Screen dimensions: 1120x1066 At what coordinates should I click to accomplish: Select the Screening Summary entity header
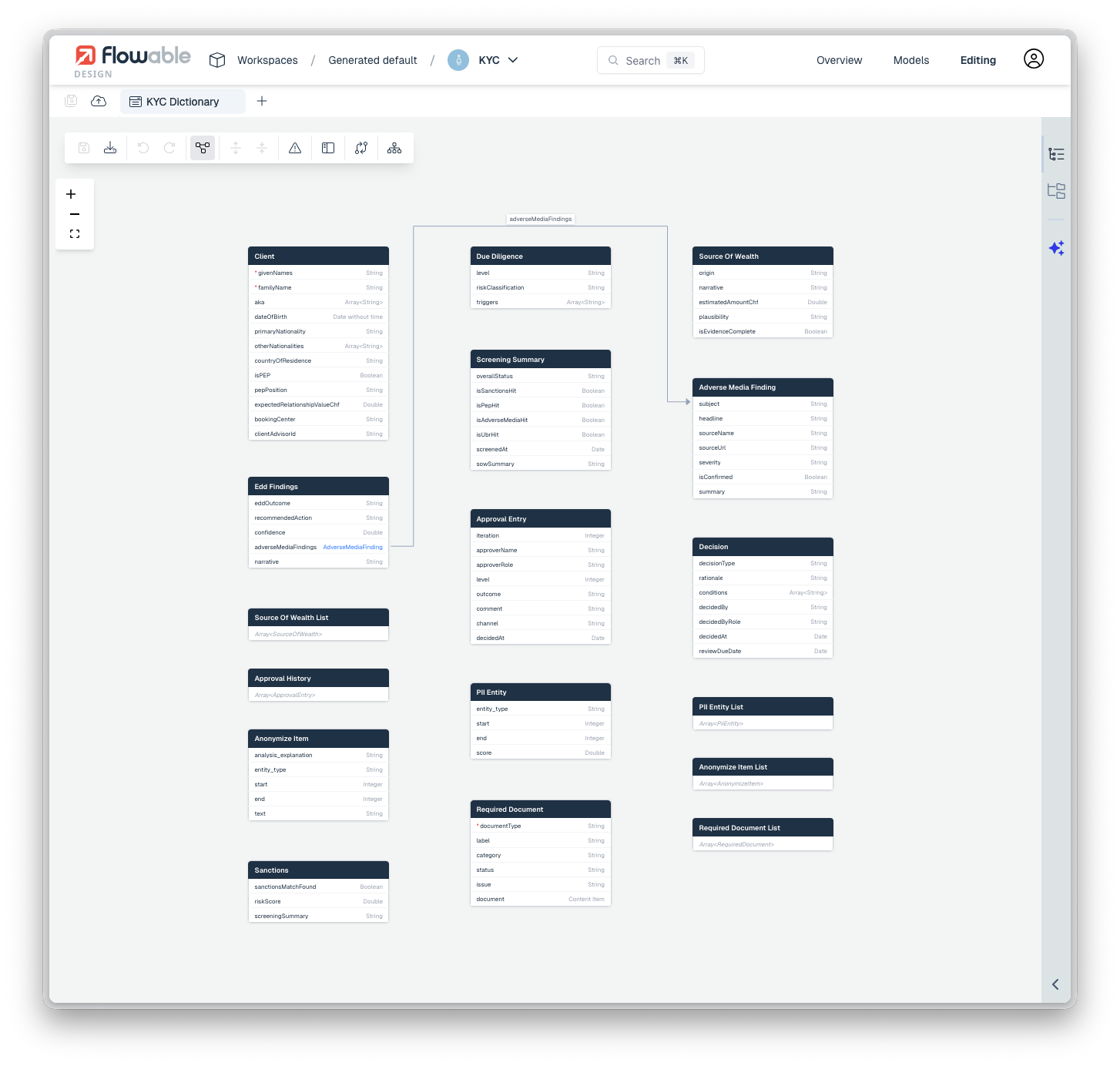pos(540,360)
